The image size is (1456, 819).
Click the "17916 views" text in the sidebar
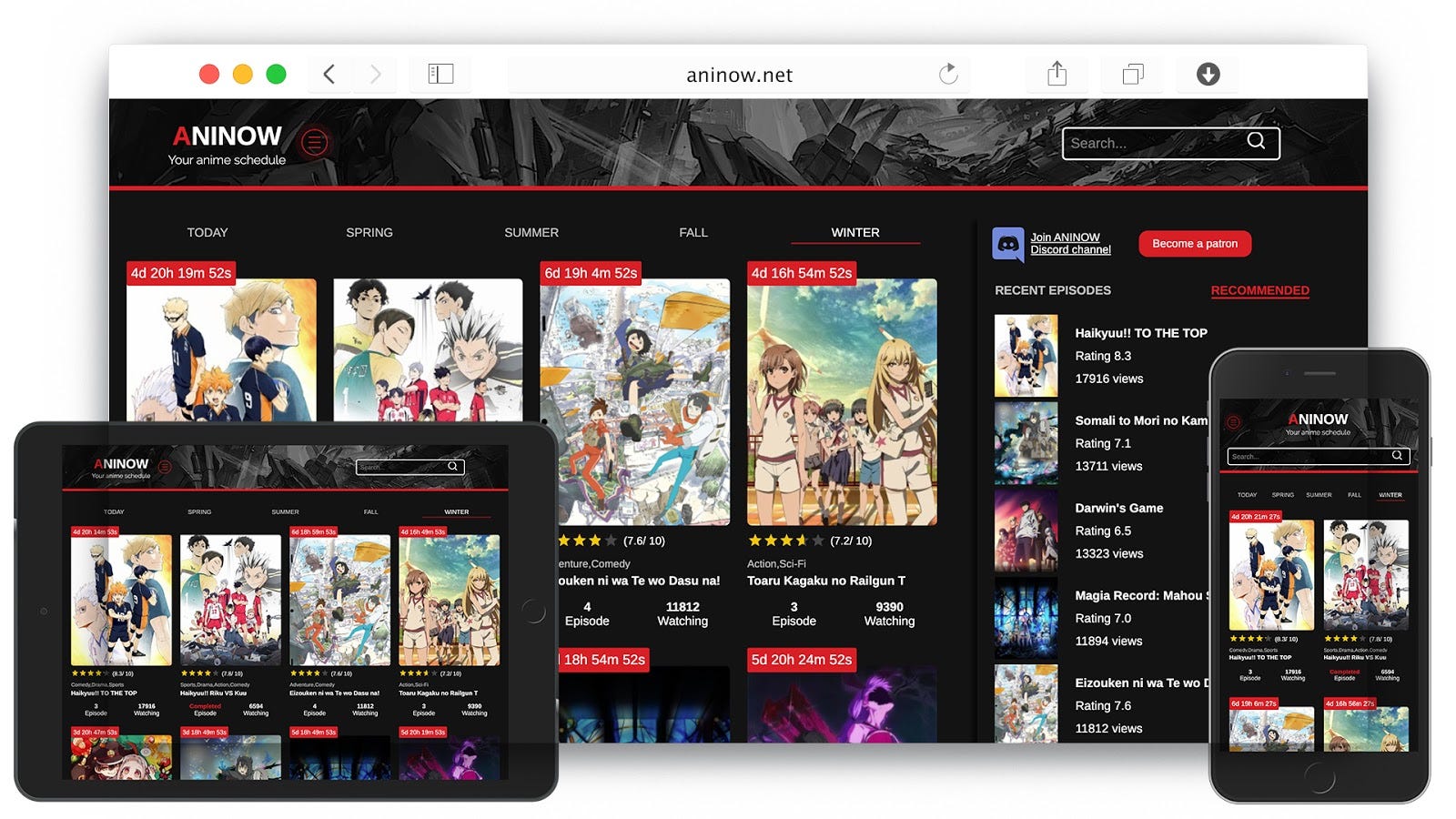[1109, 379]
